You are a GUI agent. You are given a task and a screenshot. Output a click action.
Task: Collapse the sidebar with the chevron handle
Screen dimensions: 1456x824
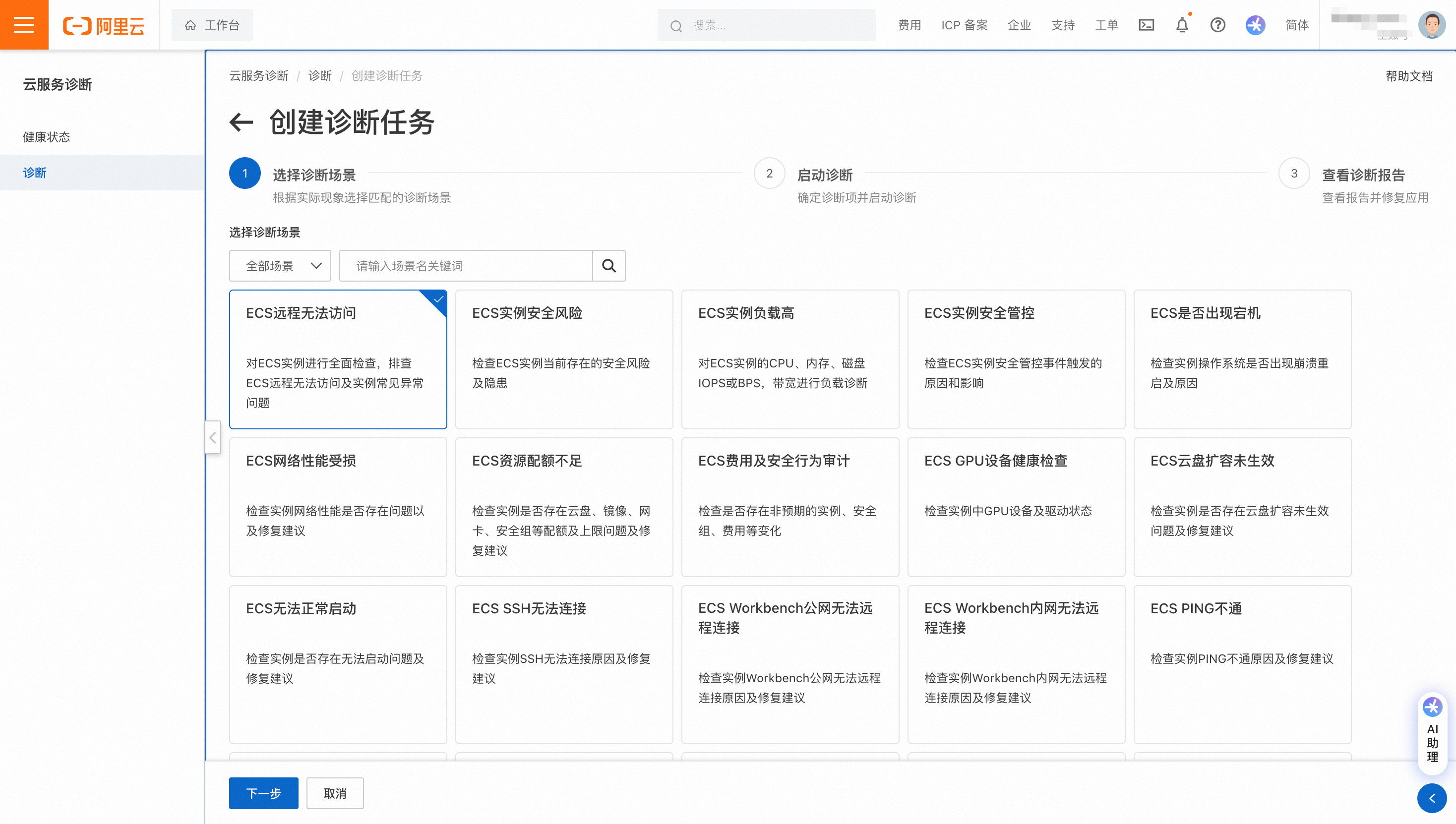(213, 437)
